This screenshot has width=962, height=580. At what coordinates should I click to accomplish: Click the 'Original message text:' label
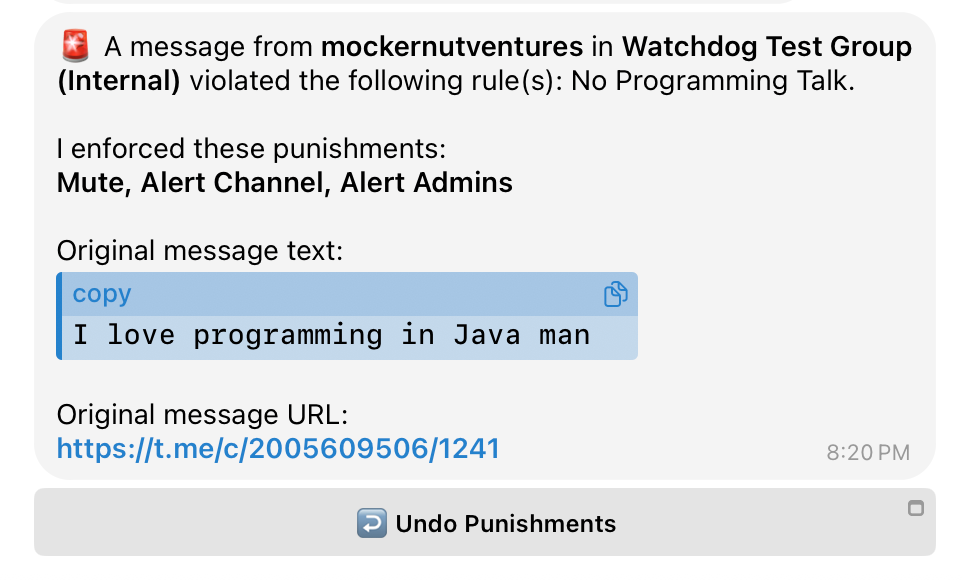click(x=200, y=251)
